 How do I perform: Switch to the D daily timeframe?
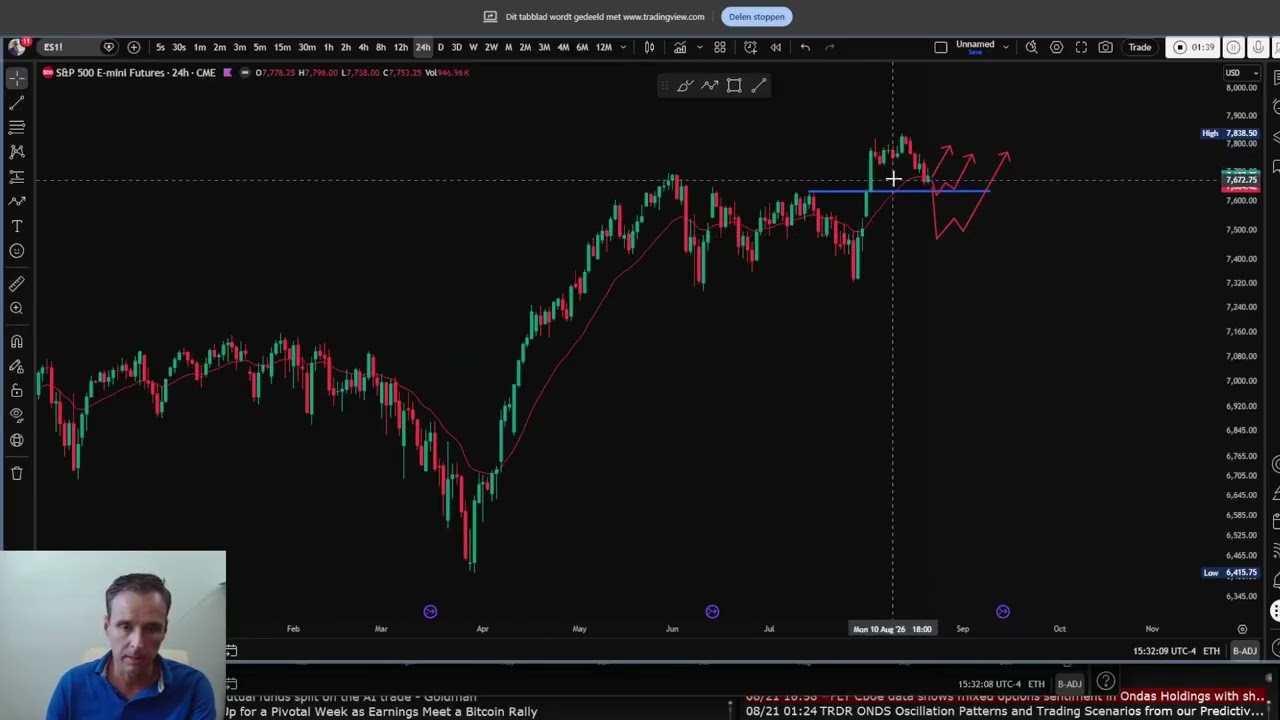[x=440, y=47]
